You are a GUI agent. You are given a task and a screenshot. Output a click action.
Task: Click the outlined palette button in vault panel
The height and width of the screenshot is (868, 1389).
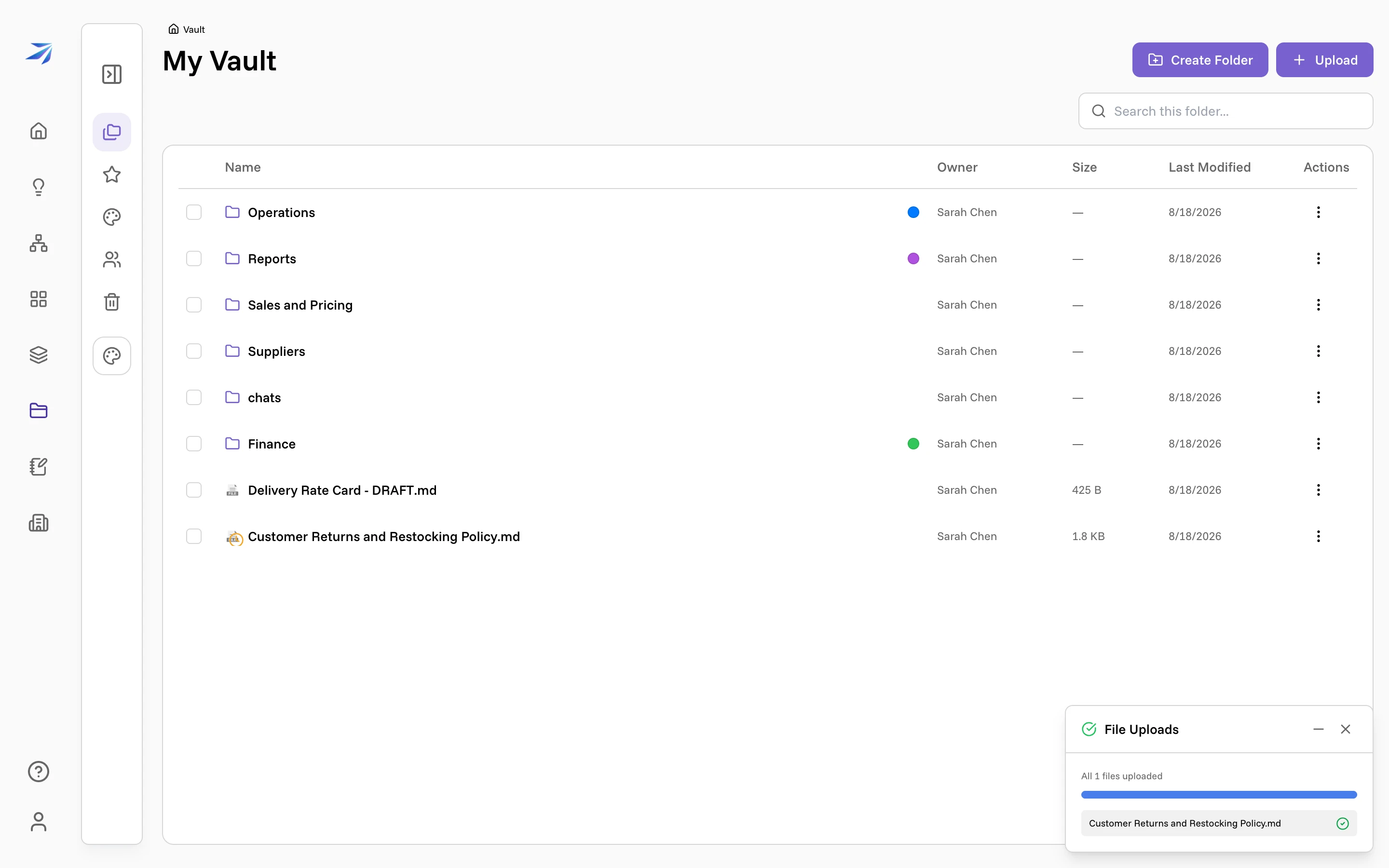tap(112, 356)
